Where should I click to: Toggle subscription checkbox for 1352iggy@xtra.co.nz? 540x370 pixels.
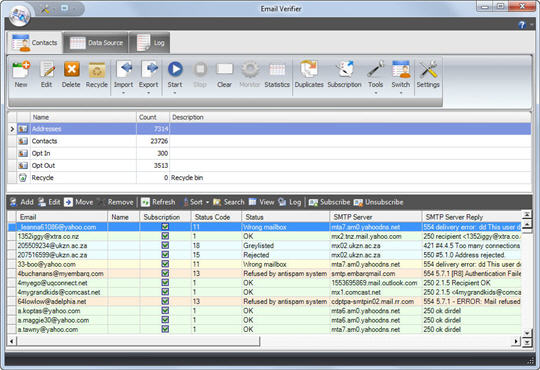(165, 236)
